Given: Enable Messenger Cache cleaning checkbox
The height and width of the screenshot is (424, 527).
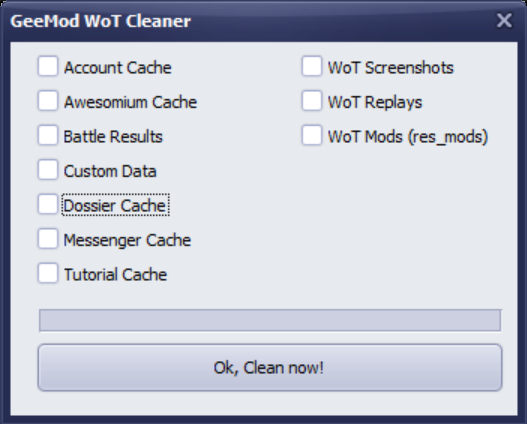Looking at the screenshot, I should 48,239.
